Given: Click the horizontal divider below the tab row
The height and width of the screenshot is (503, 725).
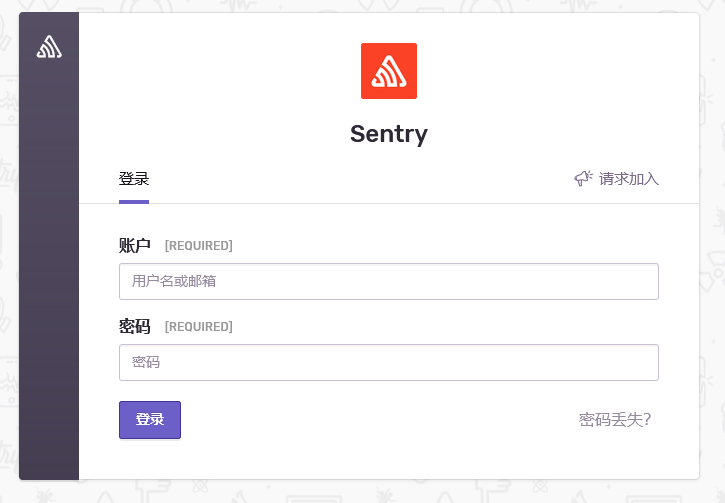Looking at the screenshot, I should (416, 203).
